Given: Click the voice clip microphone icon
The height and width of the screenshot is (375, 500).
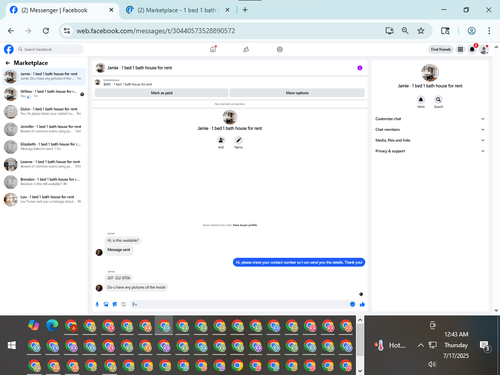Looking at the screenshot, I should [97, 304].
